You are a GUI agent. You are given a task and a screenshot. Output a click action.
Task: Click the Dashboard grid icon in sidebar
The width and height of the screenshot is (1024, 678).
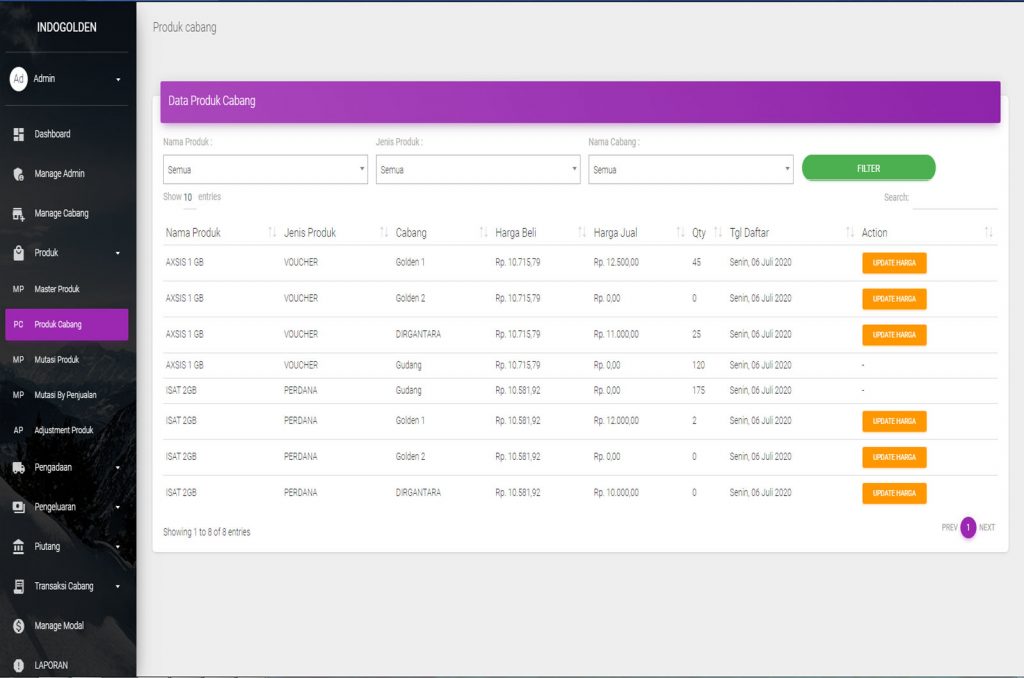click(x=18, y=135)
